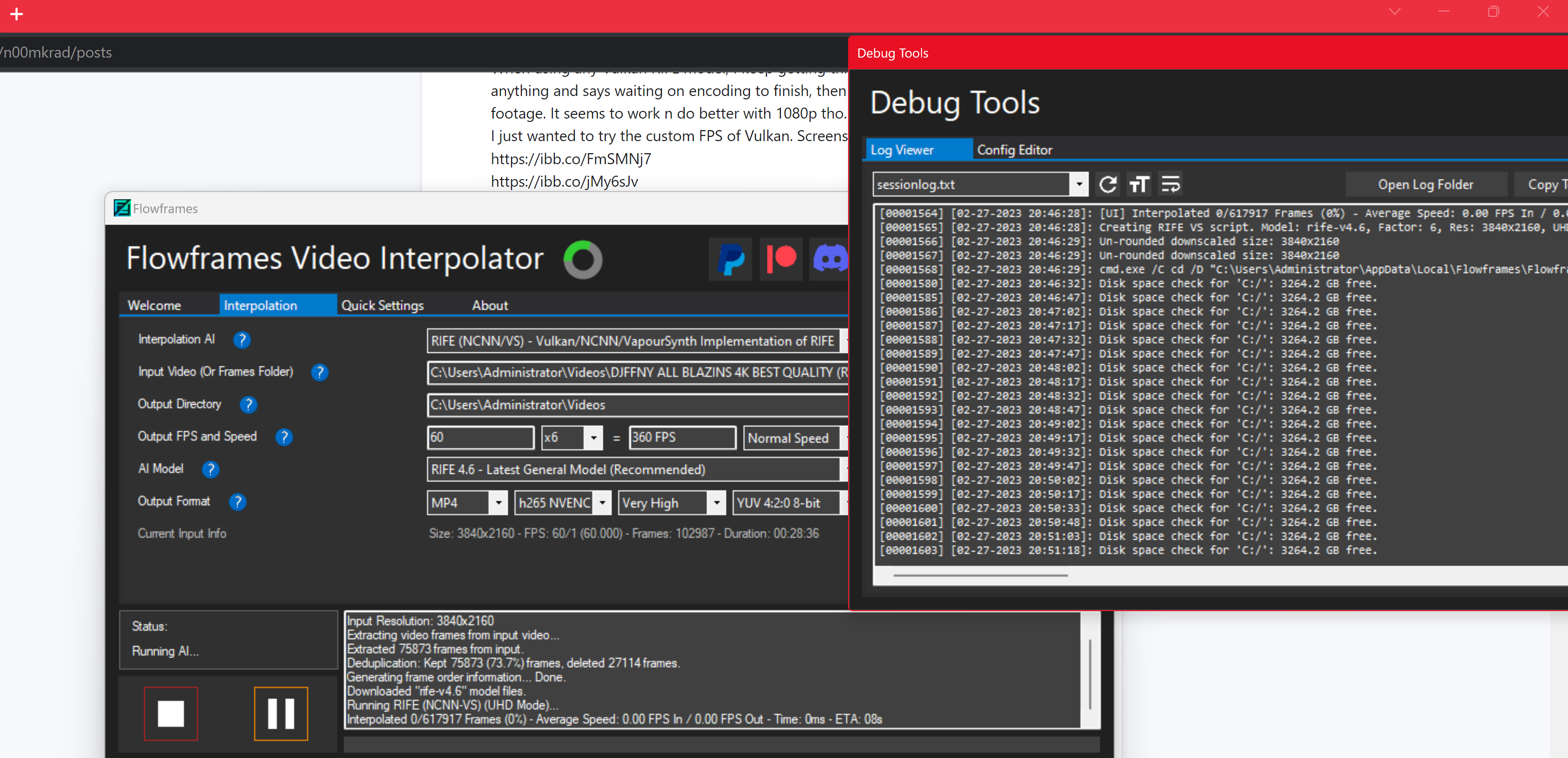This screenshot has height=758, width=1568.
Task: Stop the interpolation with the stop button
Action: click(x=170, y=713)
